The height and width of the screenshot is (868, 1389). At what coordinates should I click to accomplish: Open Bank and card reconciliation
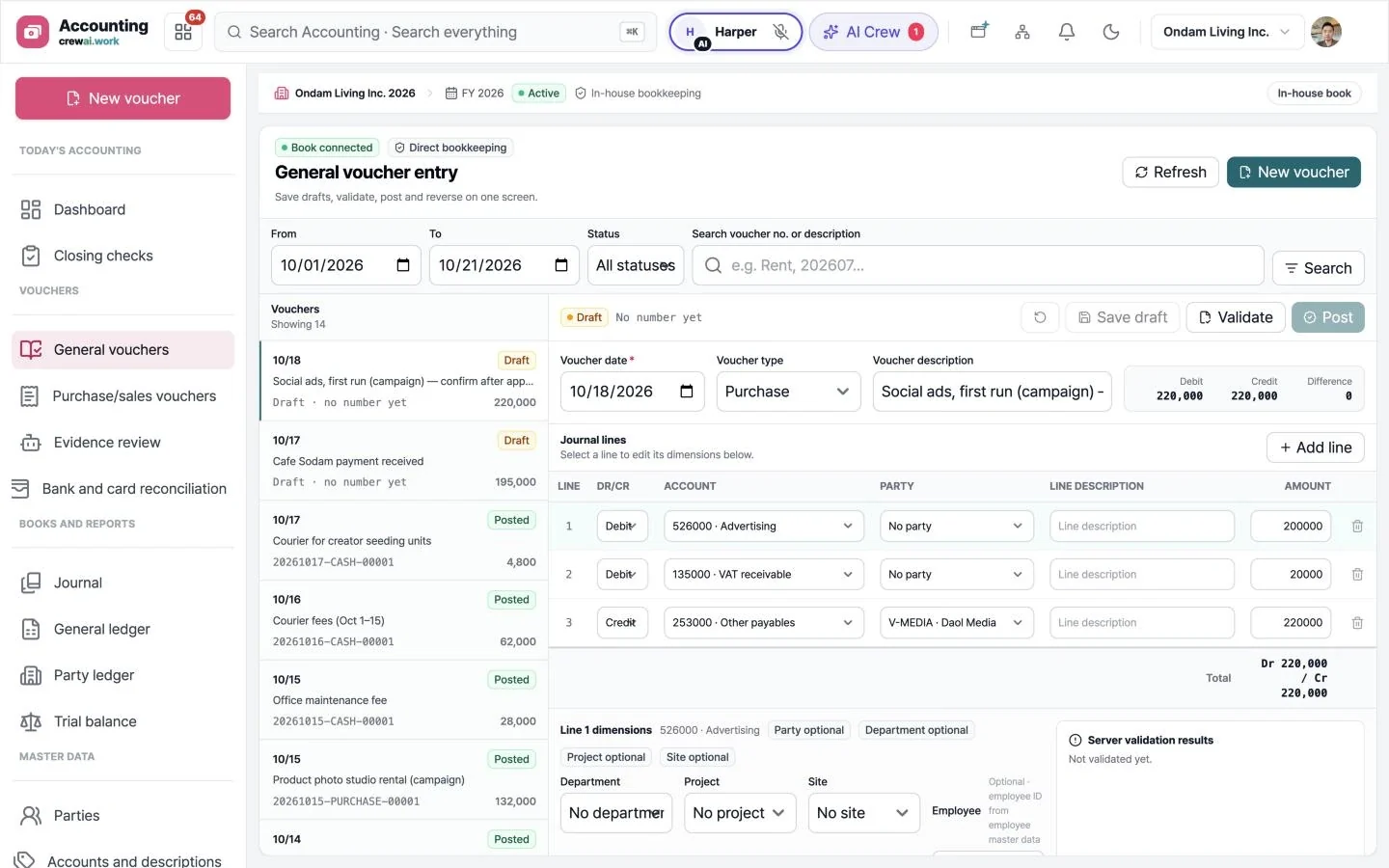click(123, 488)
